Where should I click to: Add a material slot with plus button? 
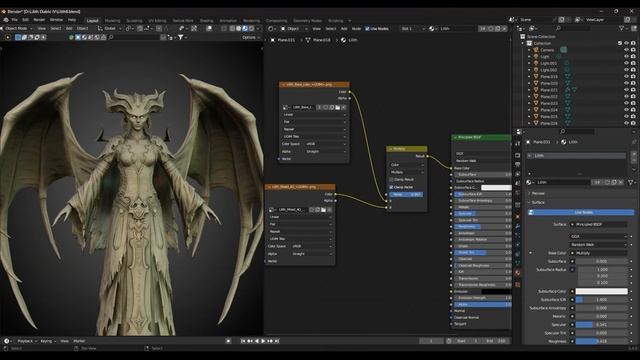pos(634,155)
